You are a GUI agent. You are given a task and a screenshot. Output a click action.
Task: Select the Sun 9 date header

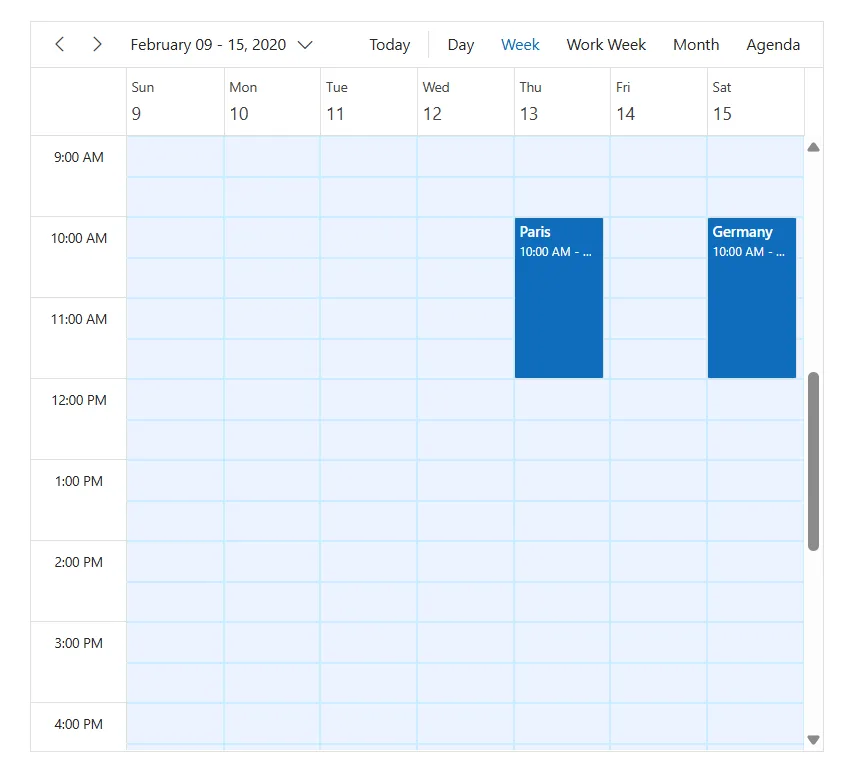point(175,101)
